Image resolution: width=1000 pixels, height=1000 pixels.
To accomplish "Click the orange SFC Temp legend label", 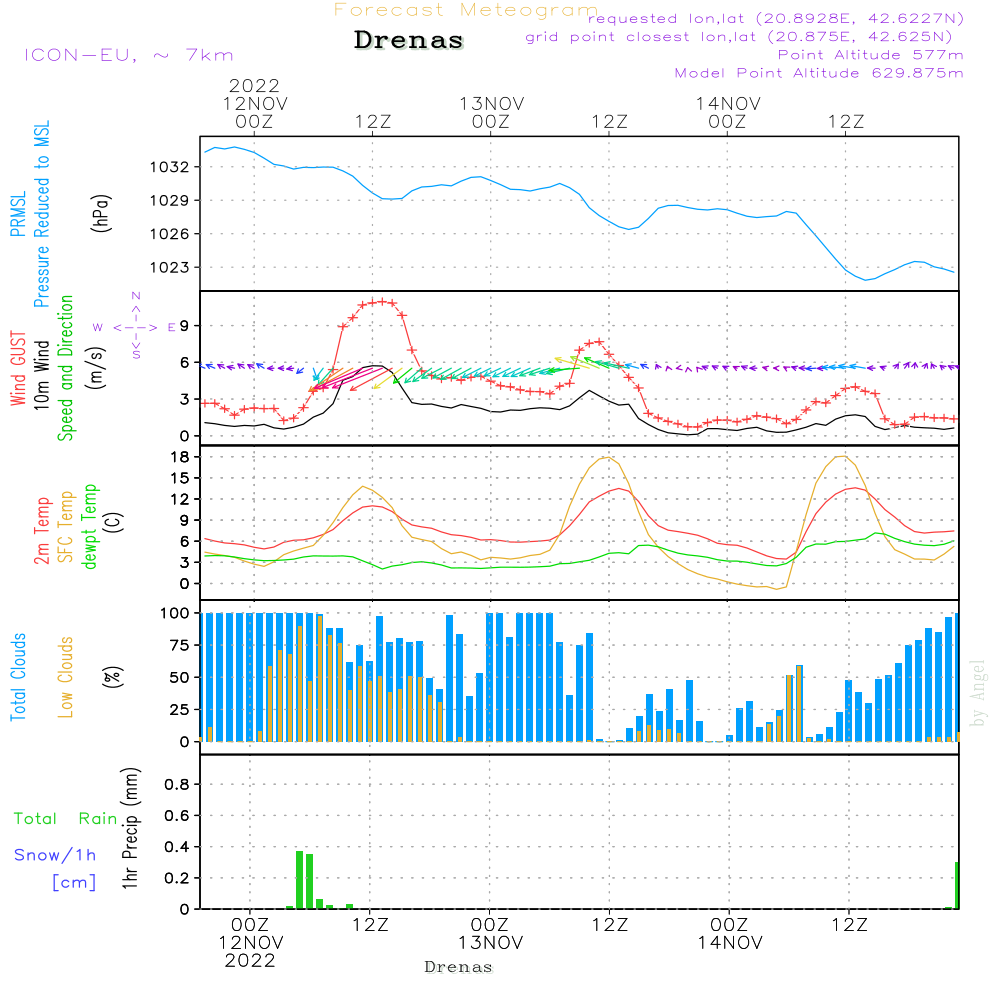I will 66,527.
